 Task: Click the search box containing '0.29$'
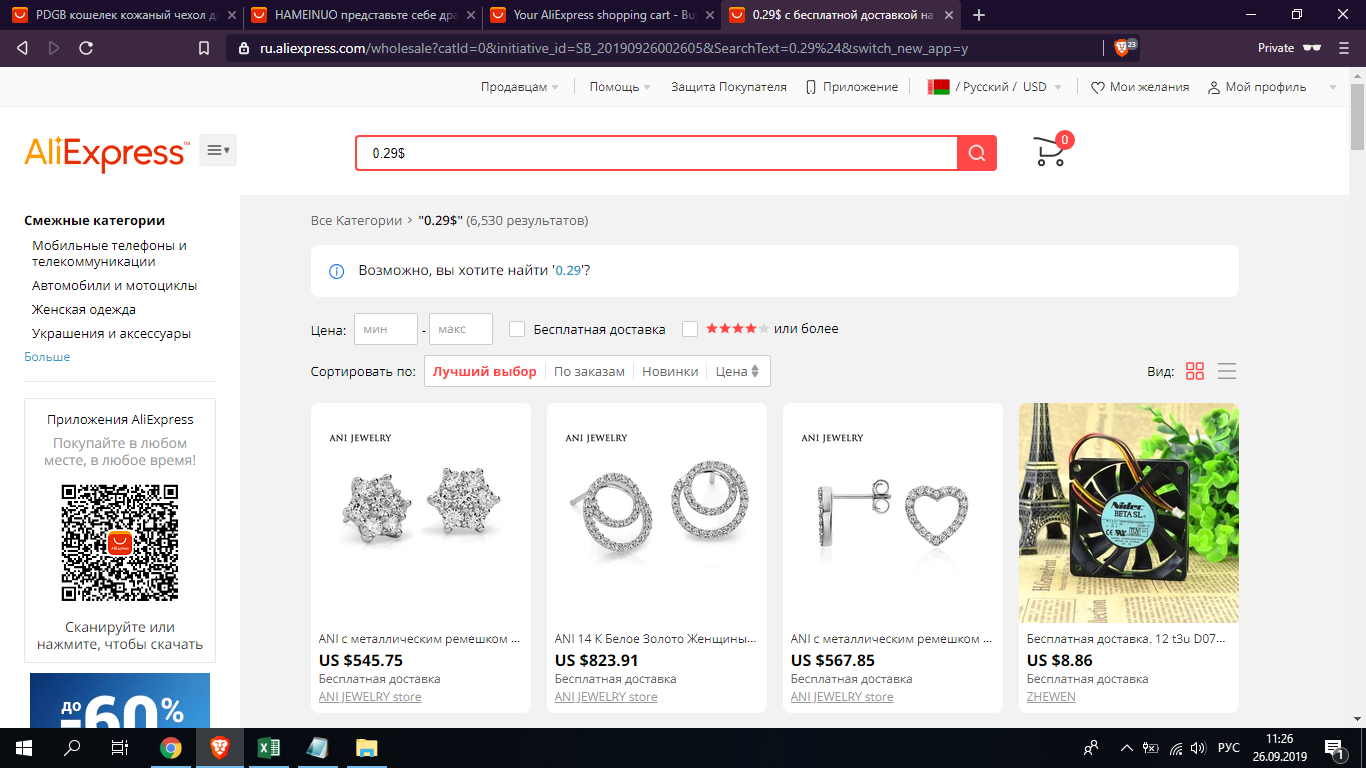tap(657, 153)
